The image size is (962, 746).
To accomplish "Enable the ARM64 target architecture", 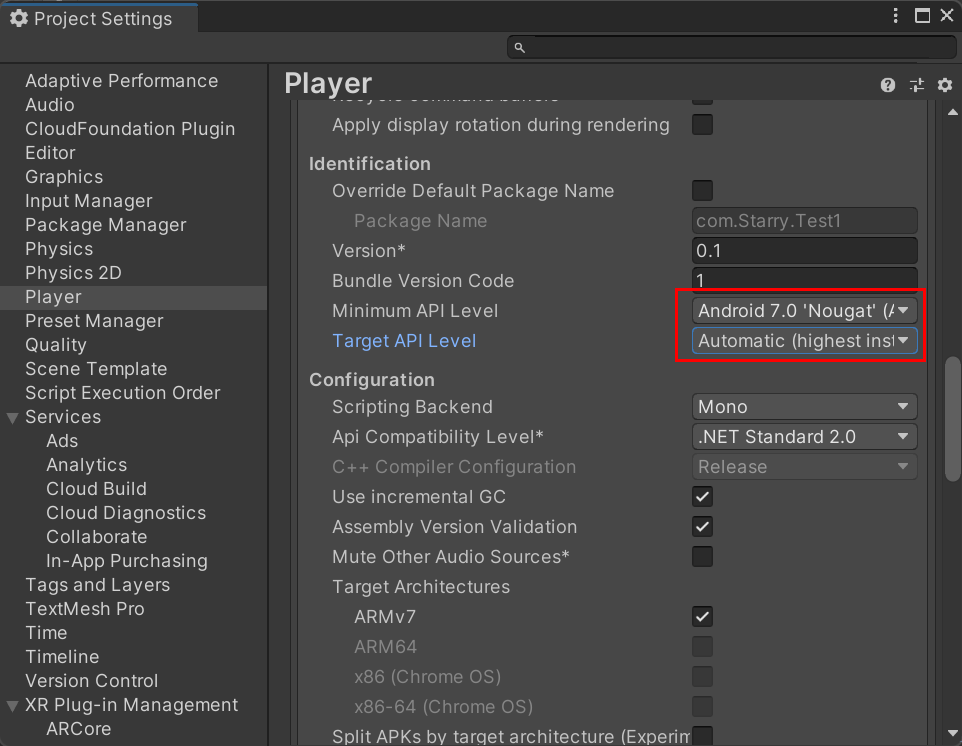I will [x=702, y=647].
